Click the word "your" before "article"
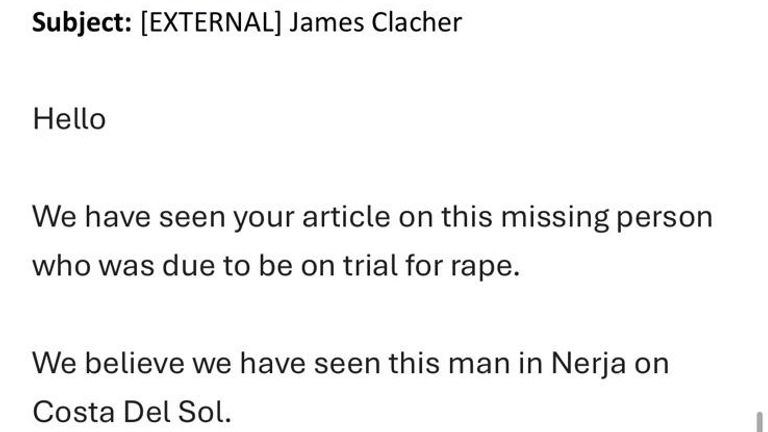768x432 pixels. [x=260, y=216]
